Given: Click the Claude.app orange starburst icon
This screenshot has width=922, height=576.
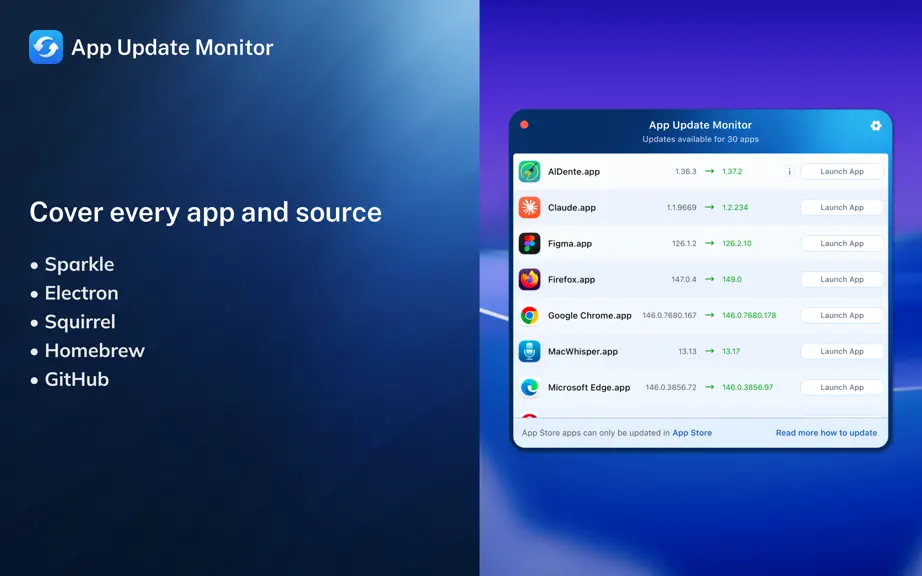Looking at the screenshot, I should pos(529,207).
